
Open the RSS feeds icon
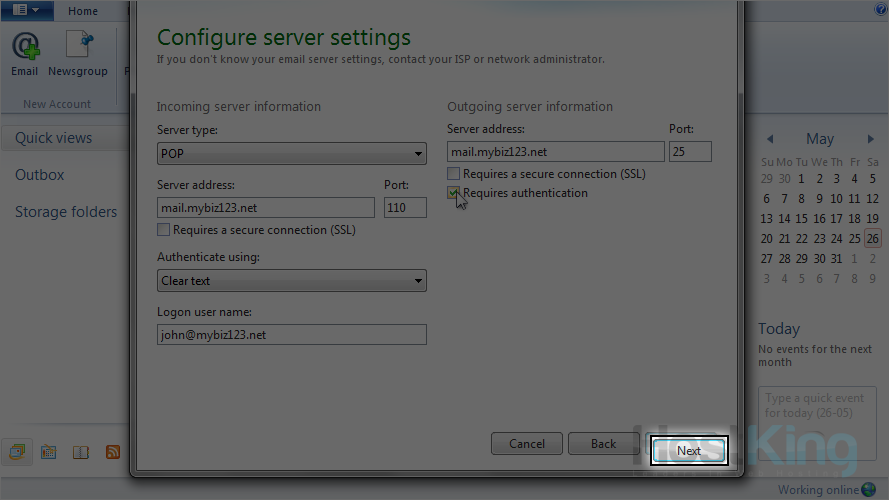[113, 452]
